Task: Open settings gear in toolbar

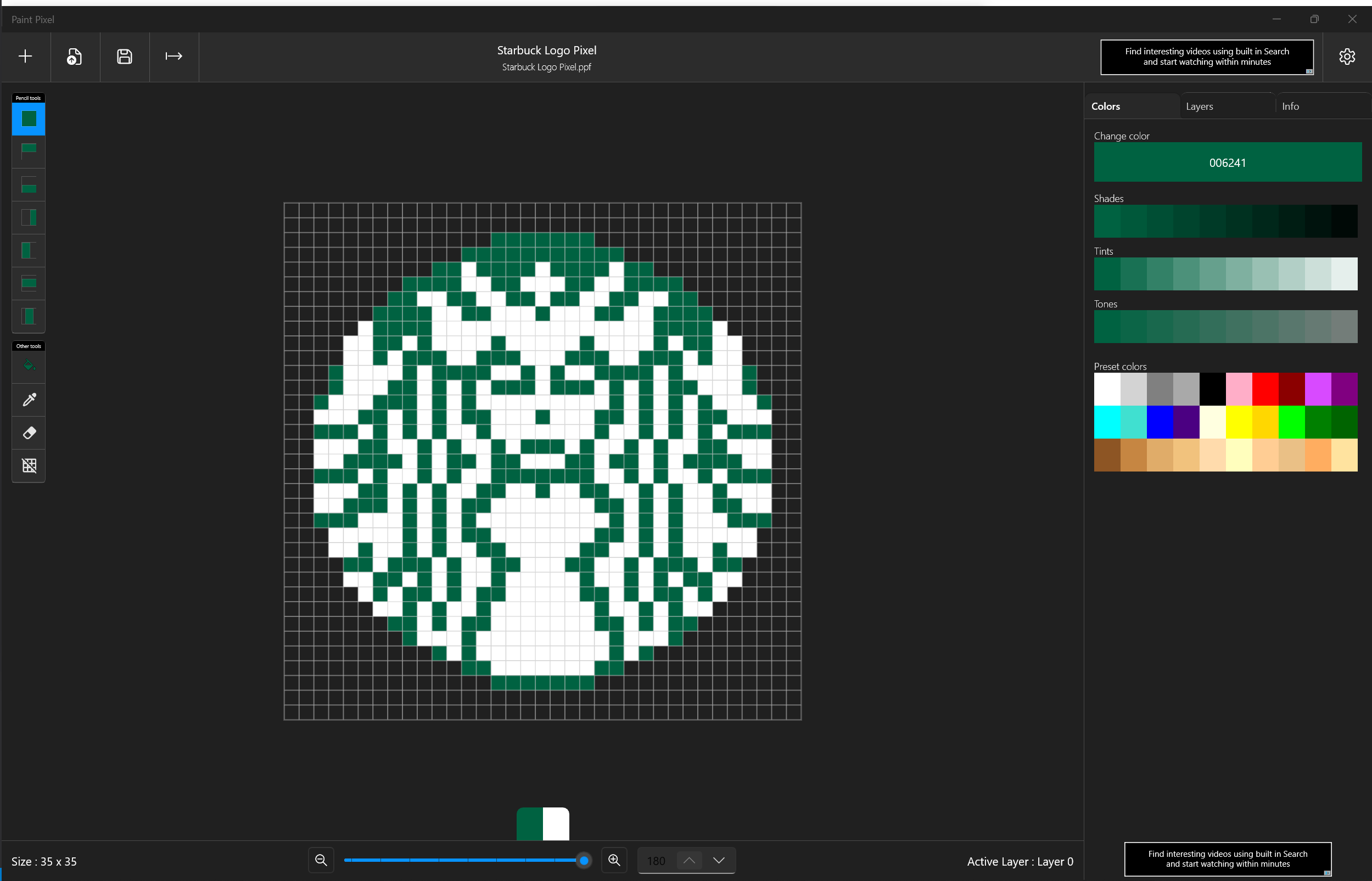Action: (1347, 56)
